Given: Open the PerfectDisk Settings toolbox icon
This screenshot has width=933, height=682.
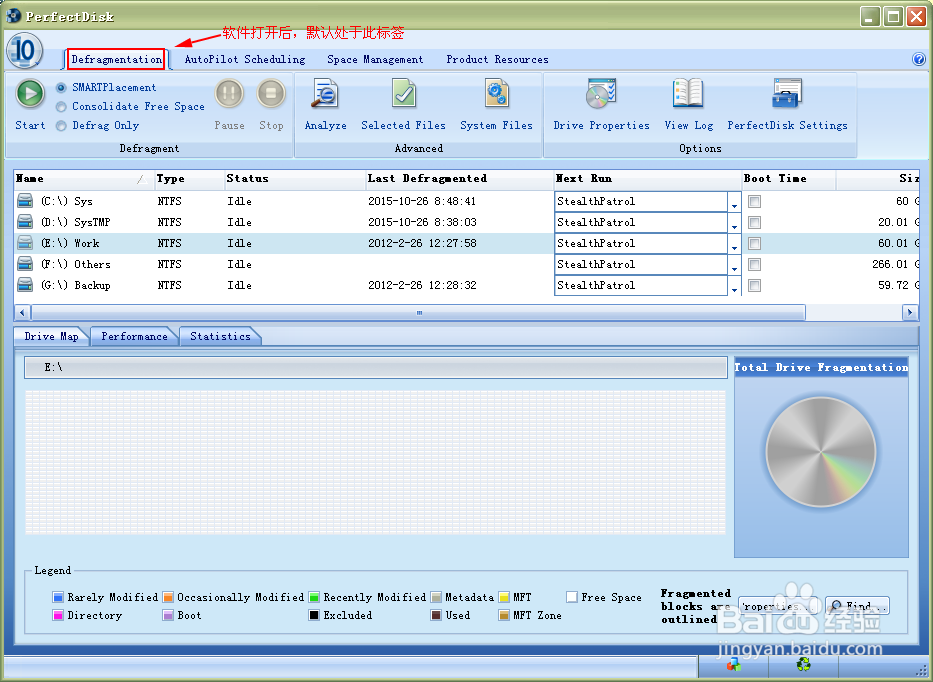Looking at the screenshot, I should 787,94.
